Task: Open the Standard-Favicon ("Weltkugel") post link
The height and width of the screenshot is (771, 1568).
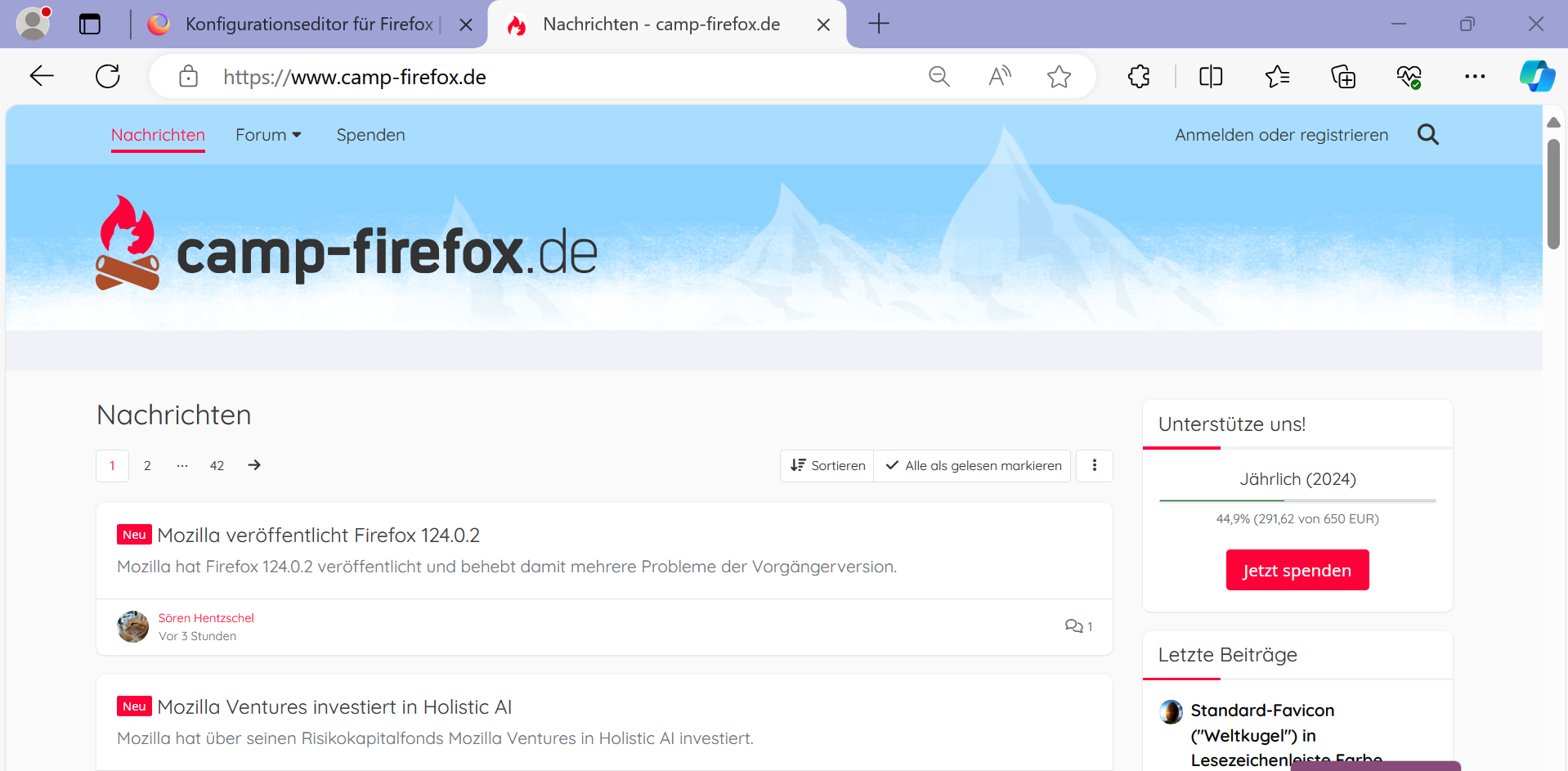Action: pyautogui.click(x=1286, y=735)
